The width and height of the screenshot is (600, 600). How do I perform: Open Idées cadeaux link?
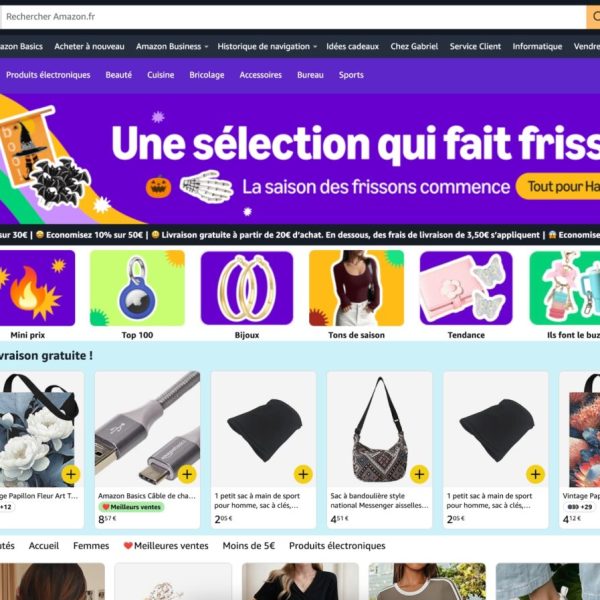click(x=352, y=46)
